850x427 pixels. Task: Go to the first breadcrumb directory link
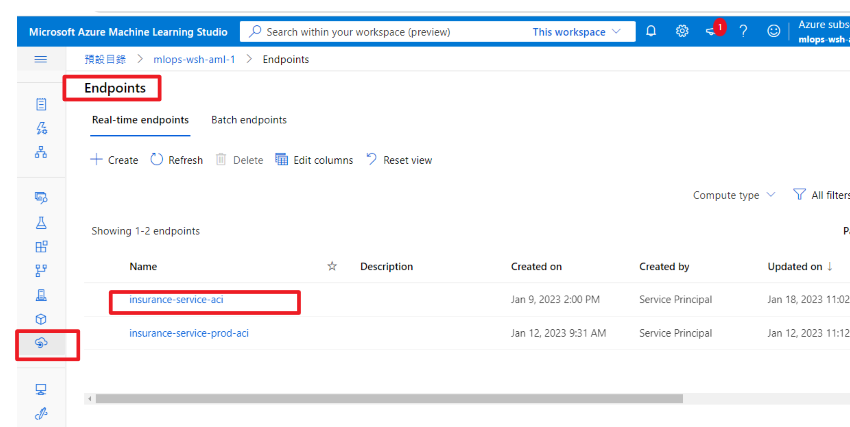click(105, 59)
